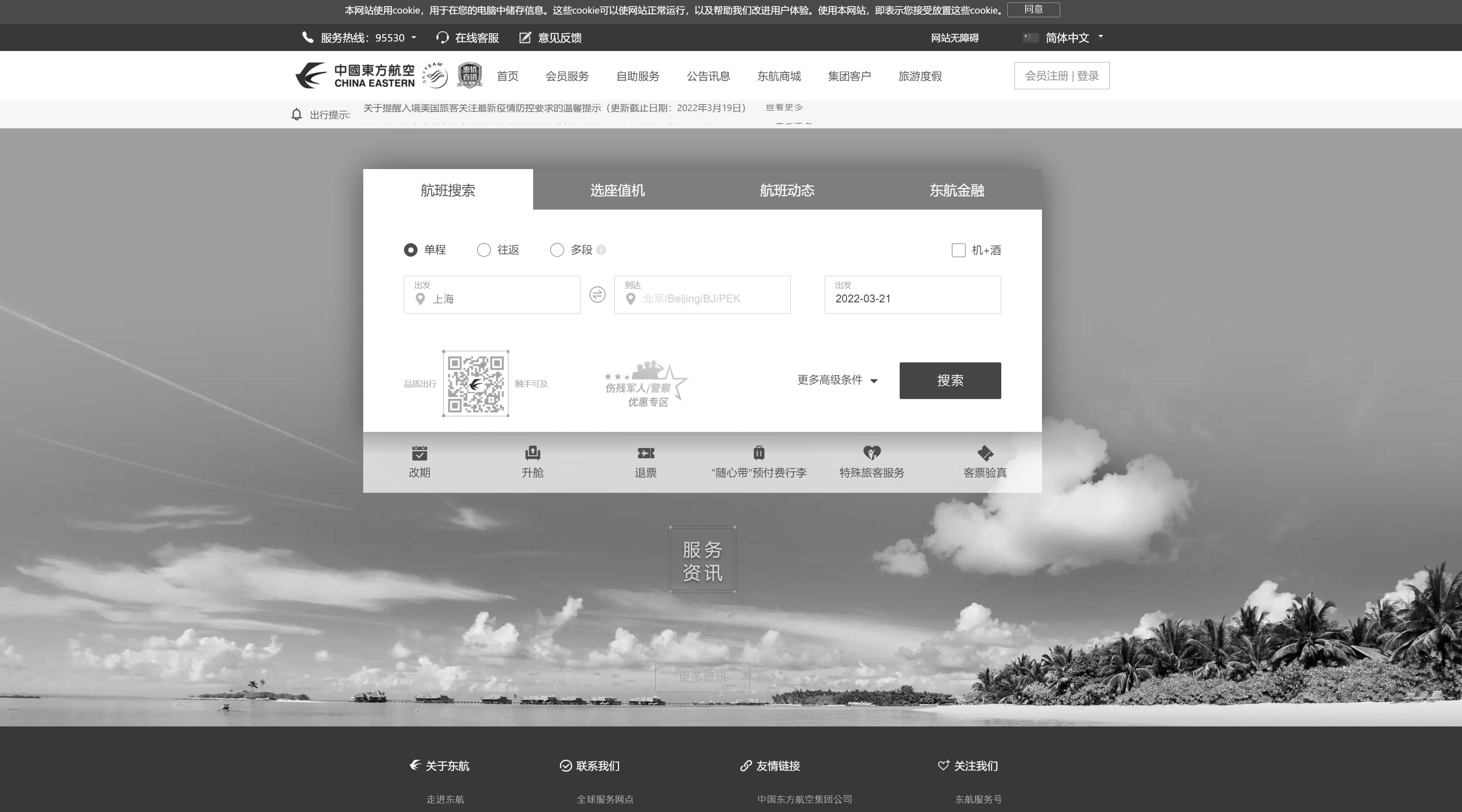
Task: Click the 退票 refund ticket icon
Action: [x=645, y=461]
